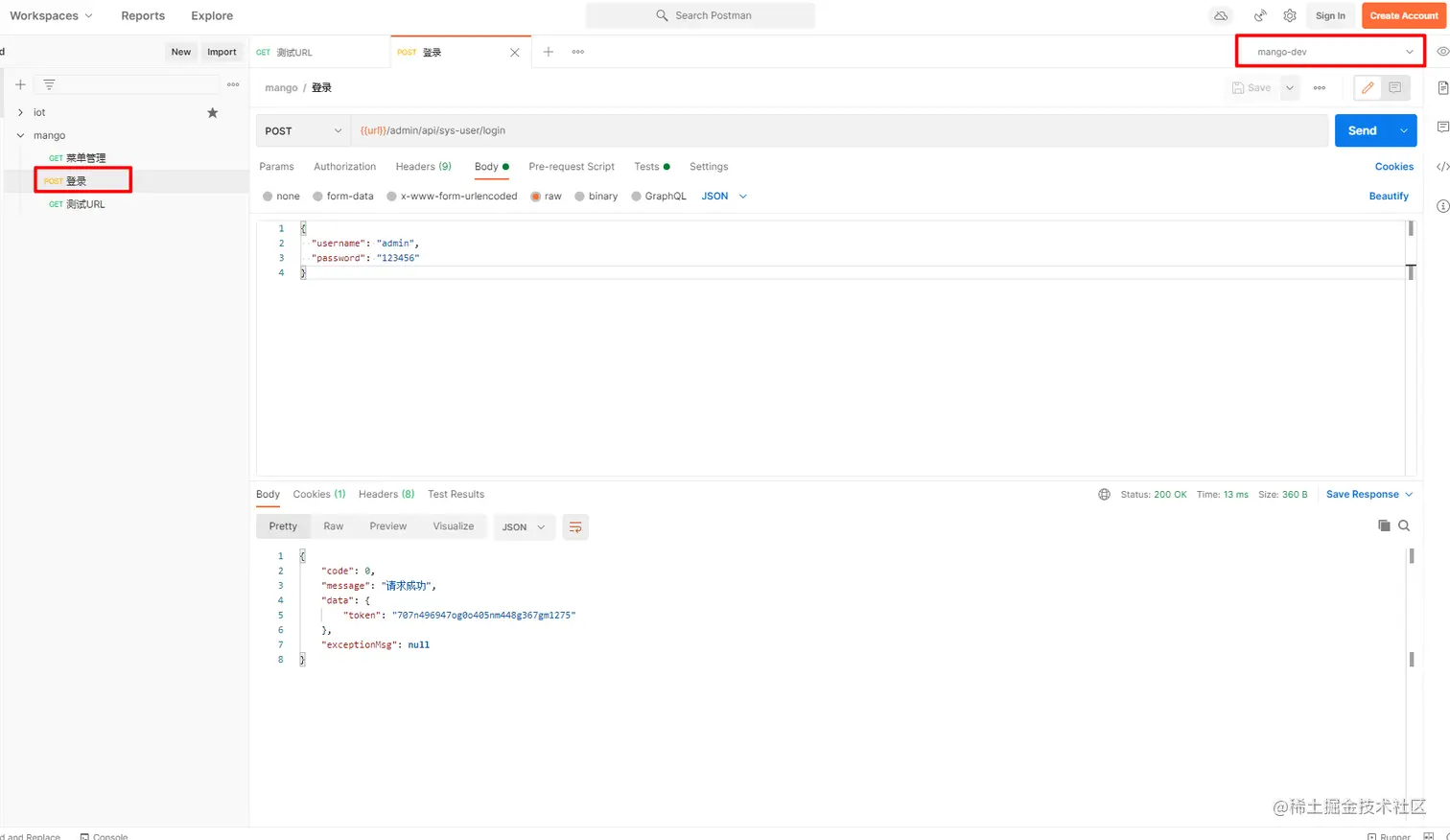1450x840 pixels.
Task: Switch to the Raw response view
Action: [x=333, y=526]
